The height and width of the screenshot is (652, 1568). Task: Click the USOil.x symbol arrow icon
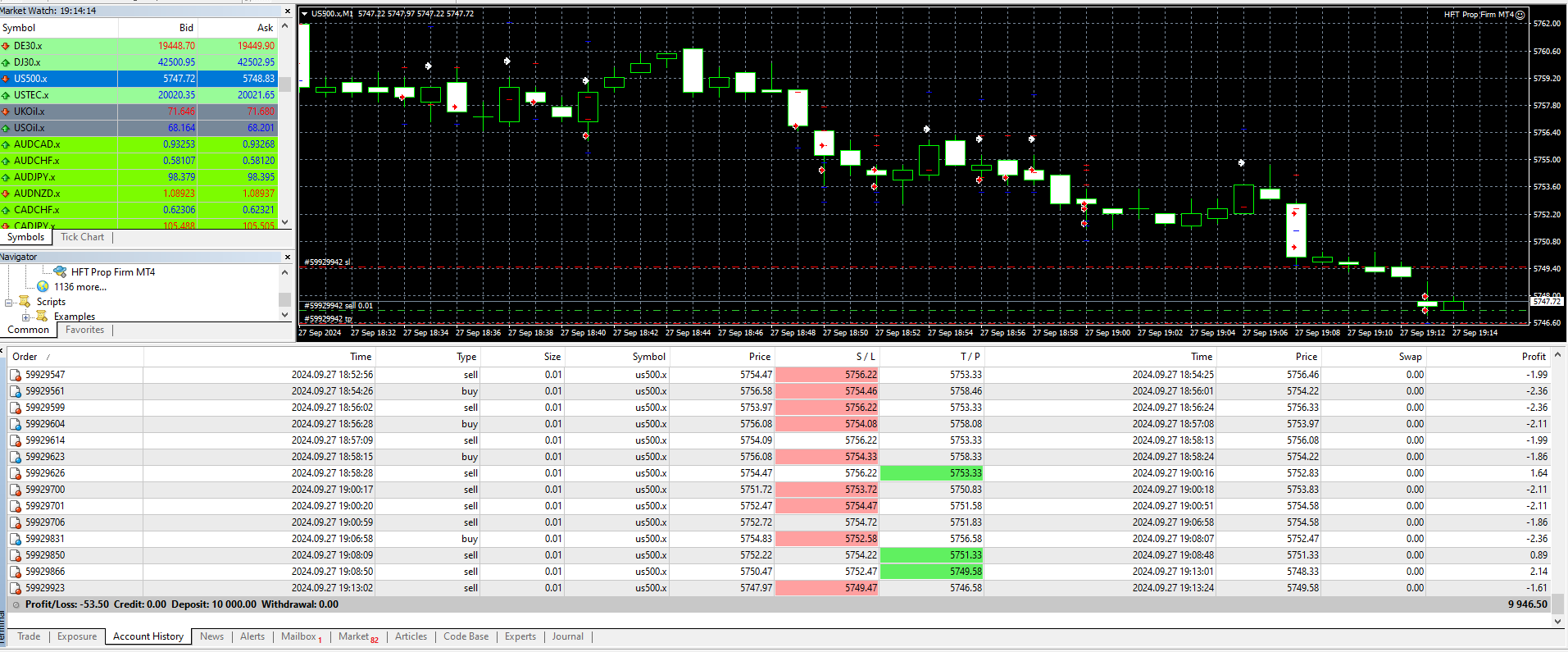tap(6, 128)
